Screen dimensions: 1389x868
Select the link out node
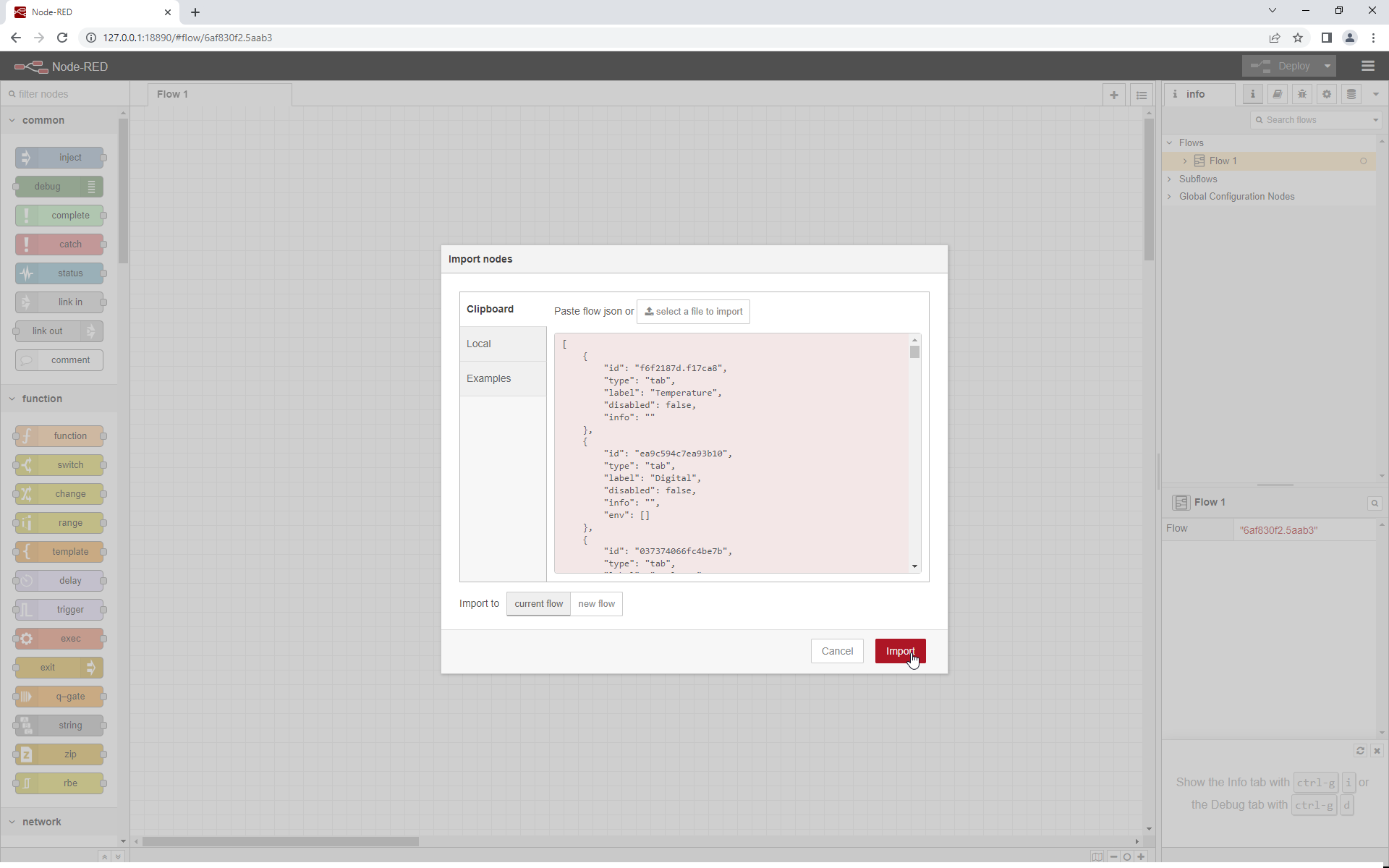tap(59, 331)
